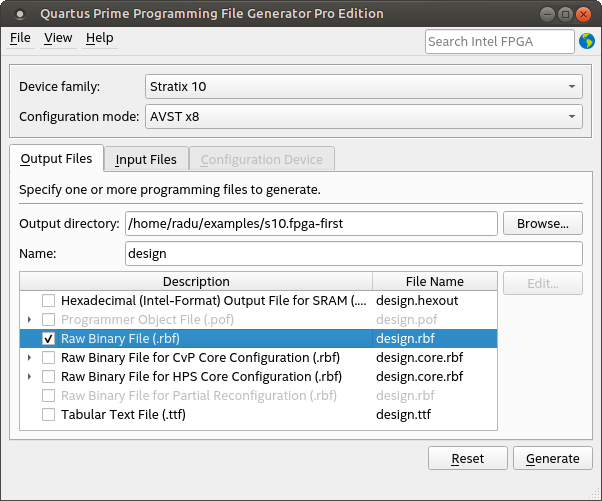
Task: Minimize the Programming File Generator window
Action: point(548,14)
